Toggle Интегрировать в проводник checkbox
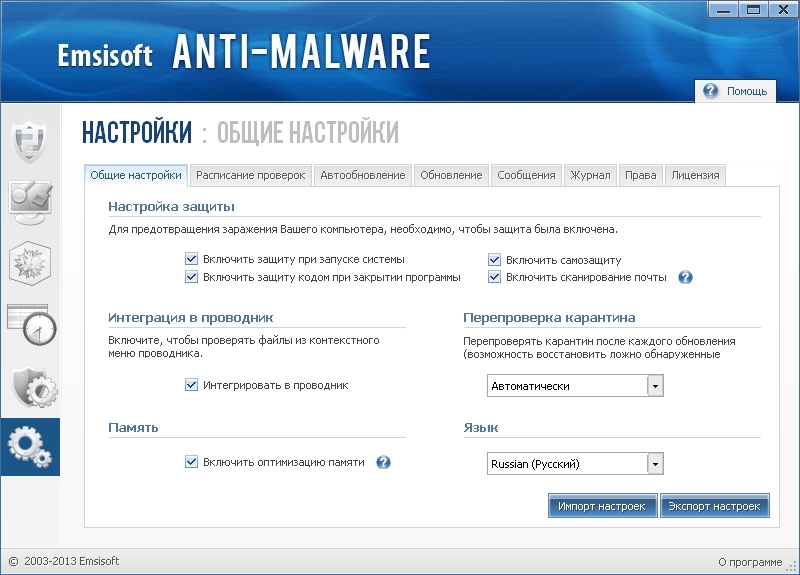Screen dimensions: 800x575 point(191,385)
